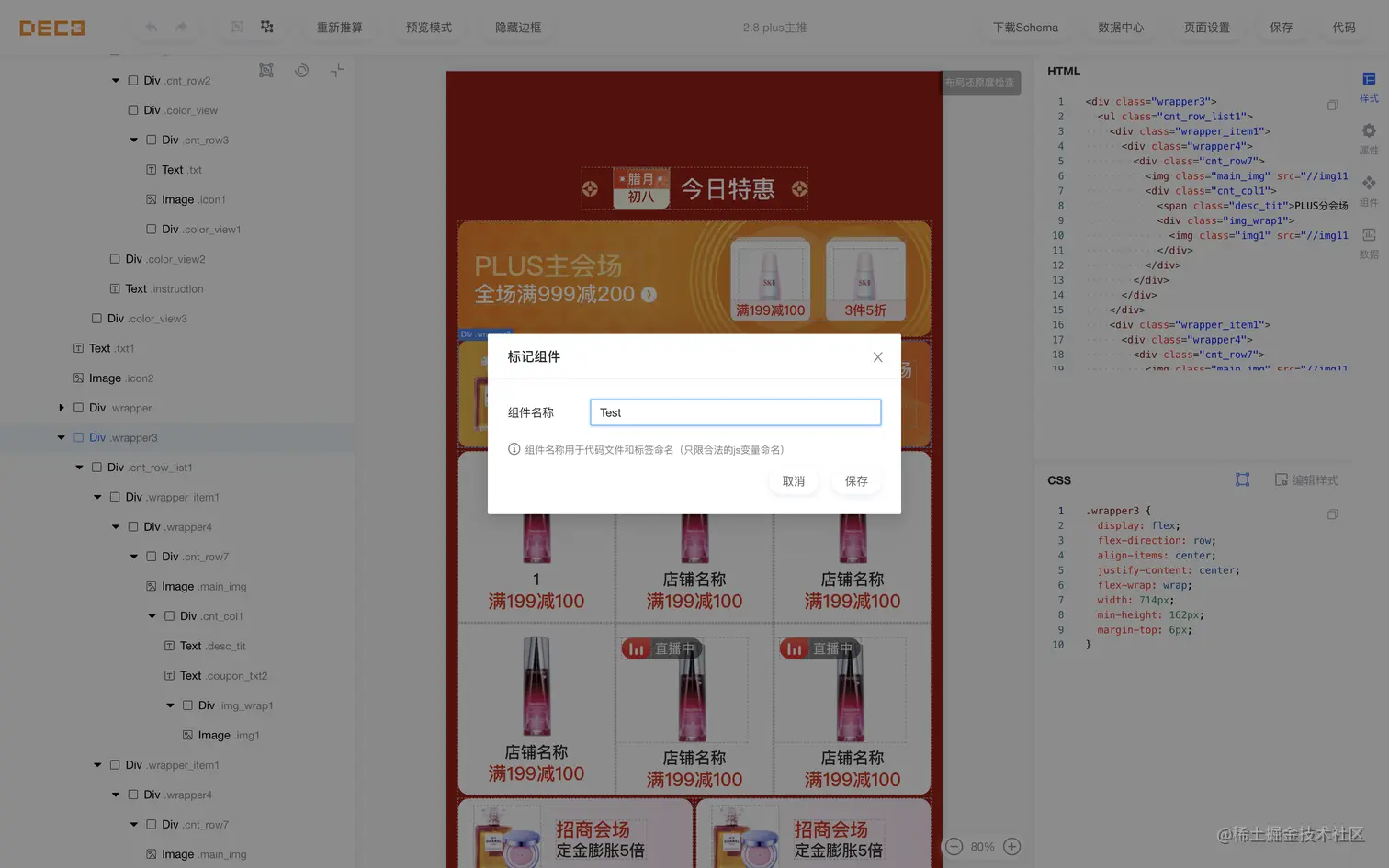This screenshot has width=1389, height=868.
Task: Click the image type icon of .img1
Action: tap(187, 735)
